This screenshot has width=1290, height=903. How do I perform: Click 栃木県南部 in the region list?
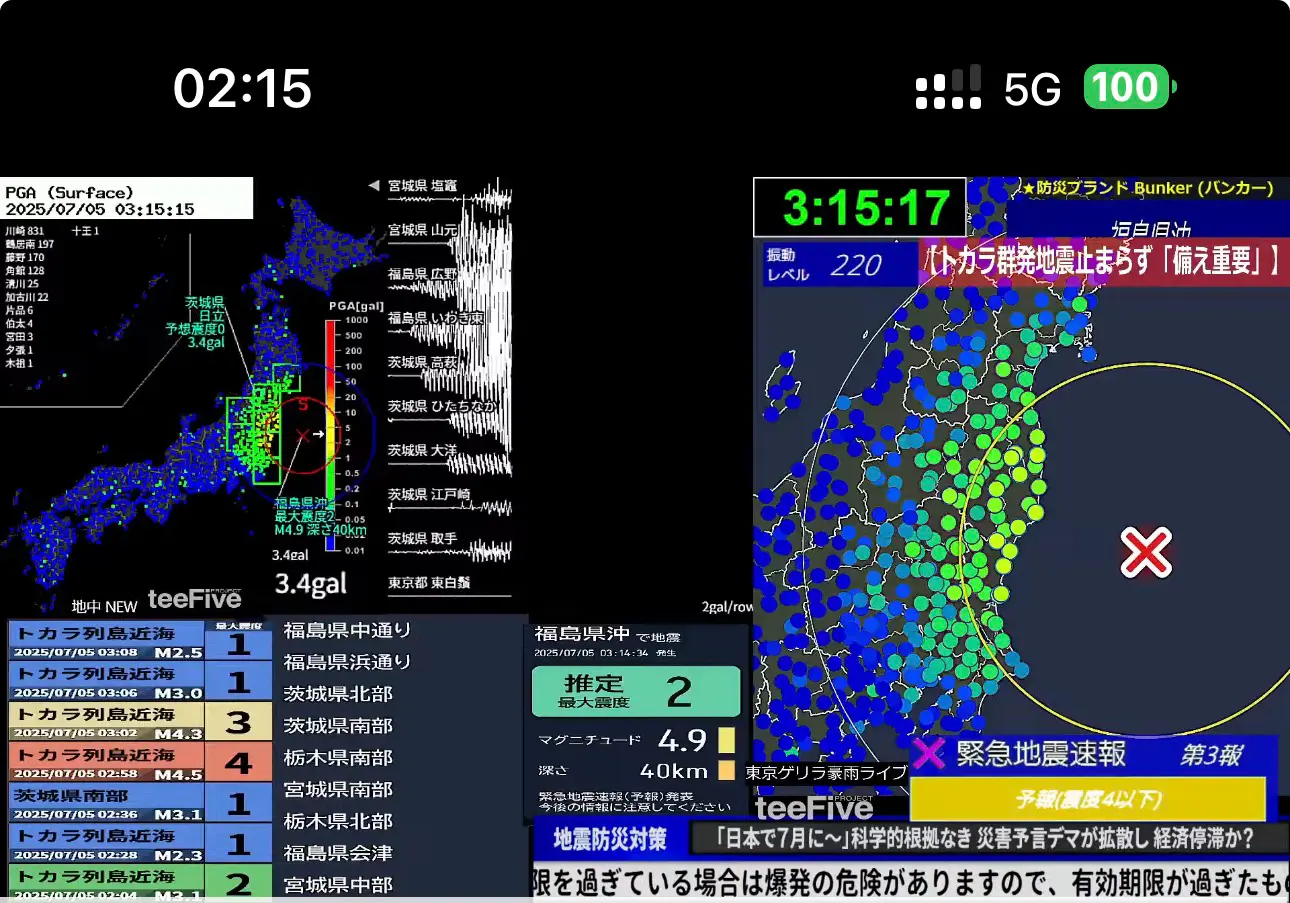(338, 758)
